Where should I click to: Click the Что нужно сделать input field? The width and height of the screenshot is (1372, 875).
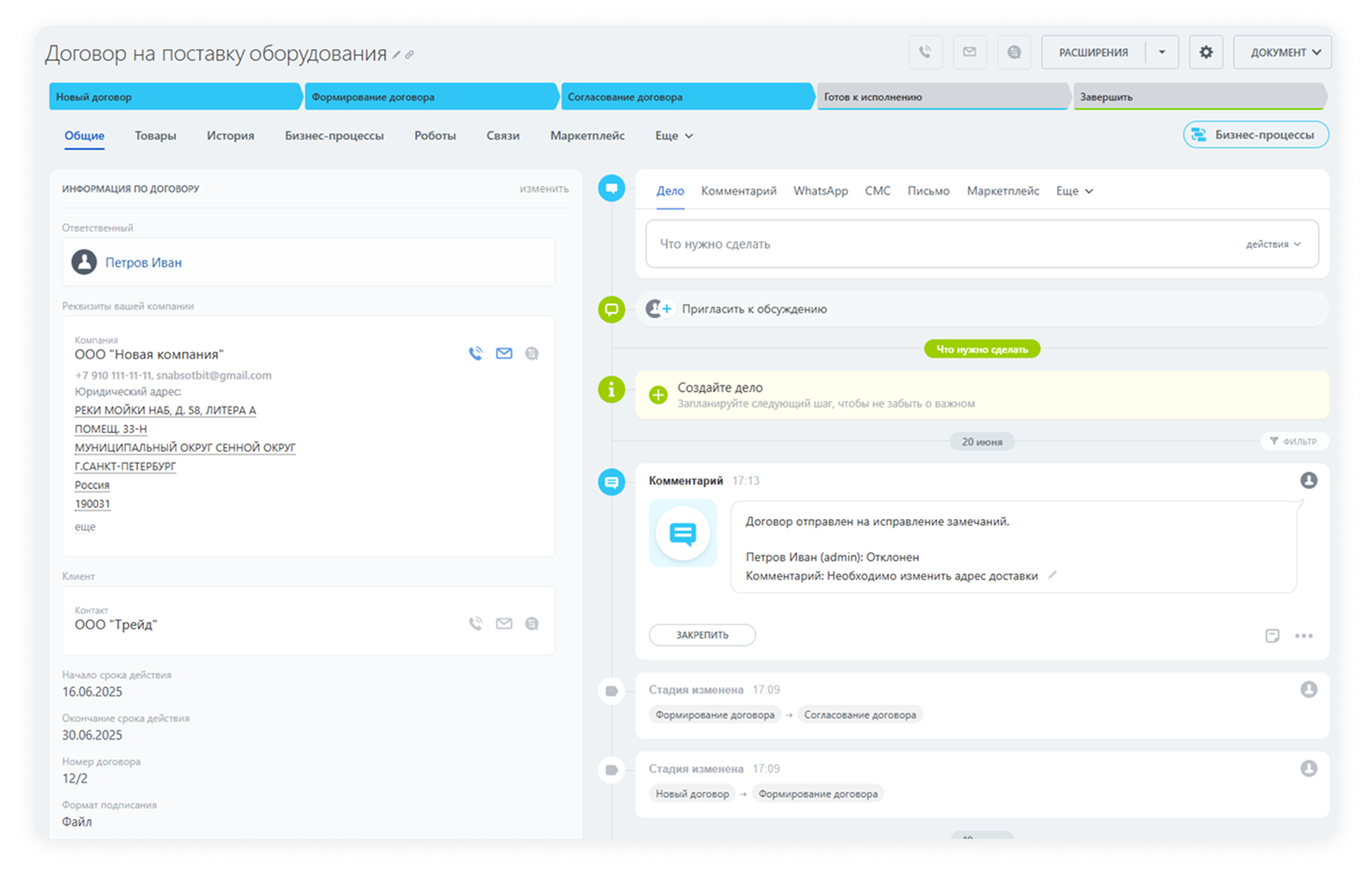tap(943, 244)
